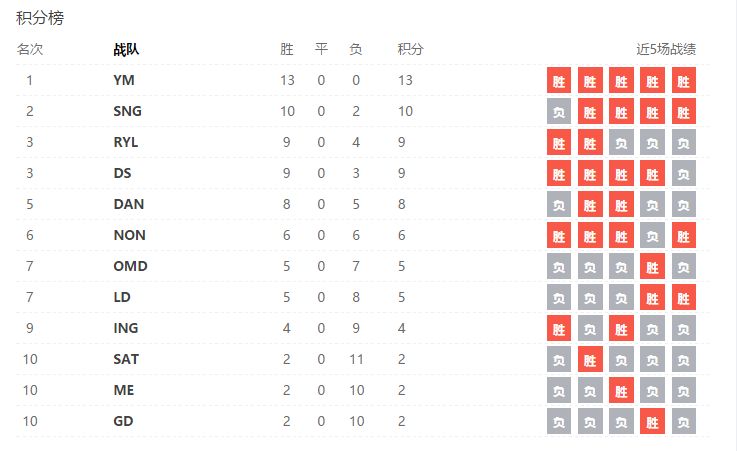Image resolution: width=737 pixels, height=451 pixels.
Task: Click YM's first recent-match win badge
Action: (559, 81)
